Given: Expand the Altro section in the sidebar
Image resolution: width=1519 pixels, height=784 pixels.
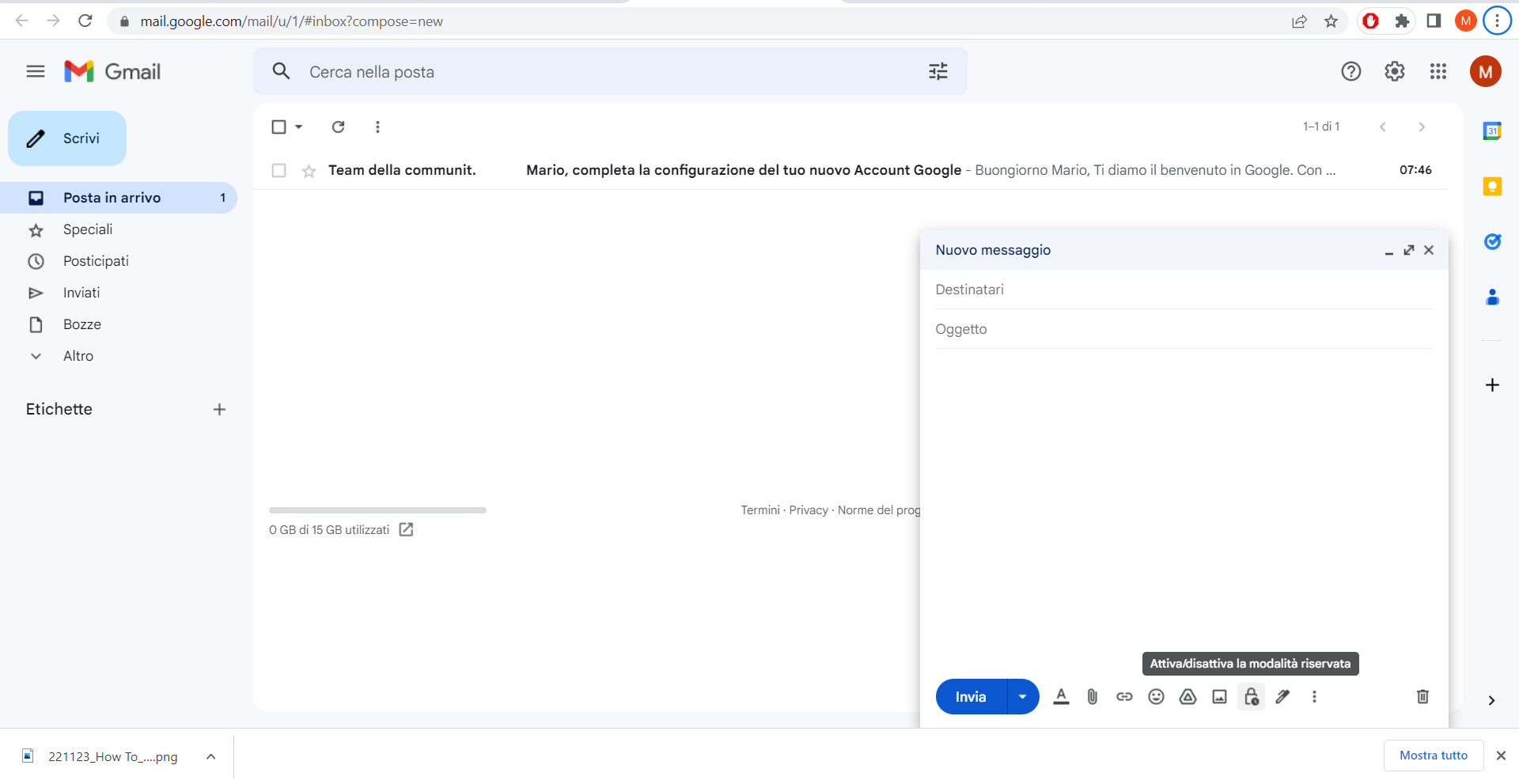Looking at the screenshot, I should click(78, 356).
